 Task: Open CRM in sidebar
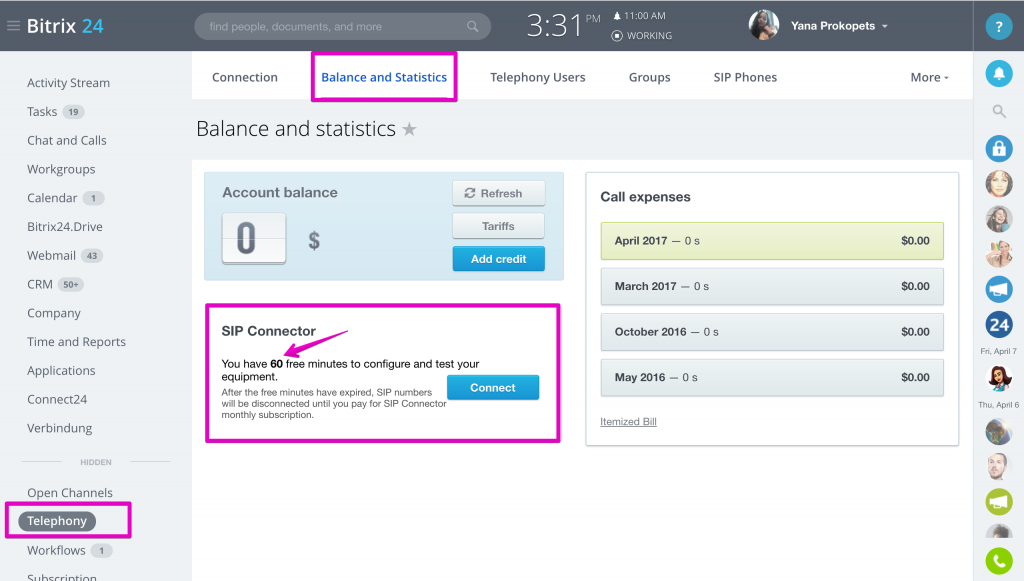pos(40,284)
